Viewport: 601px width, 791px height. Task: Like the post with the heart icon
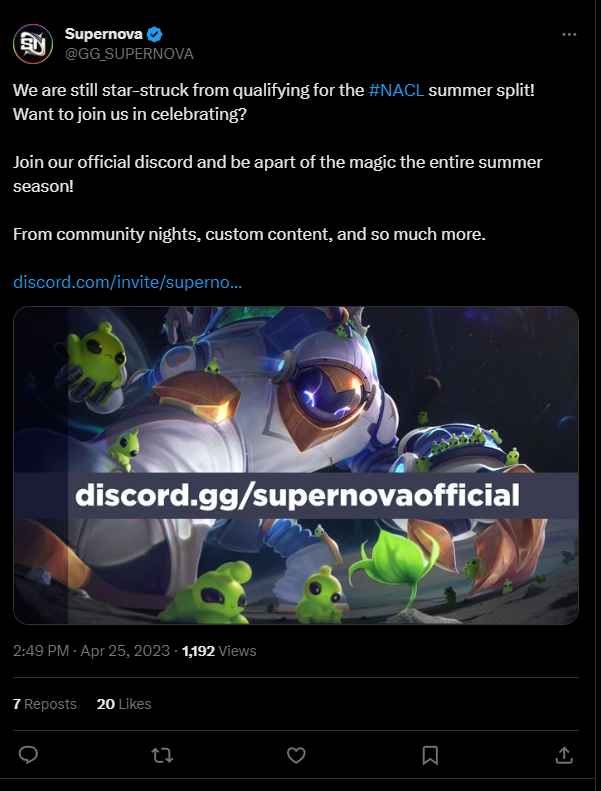(296, 755)
